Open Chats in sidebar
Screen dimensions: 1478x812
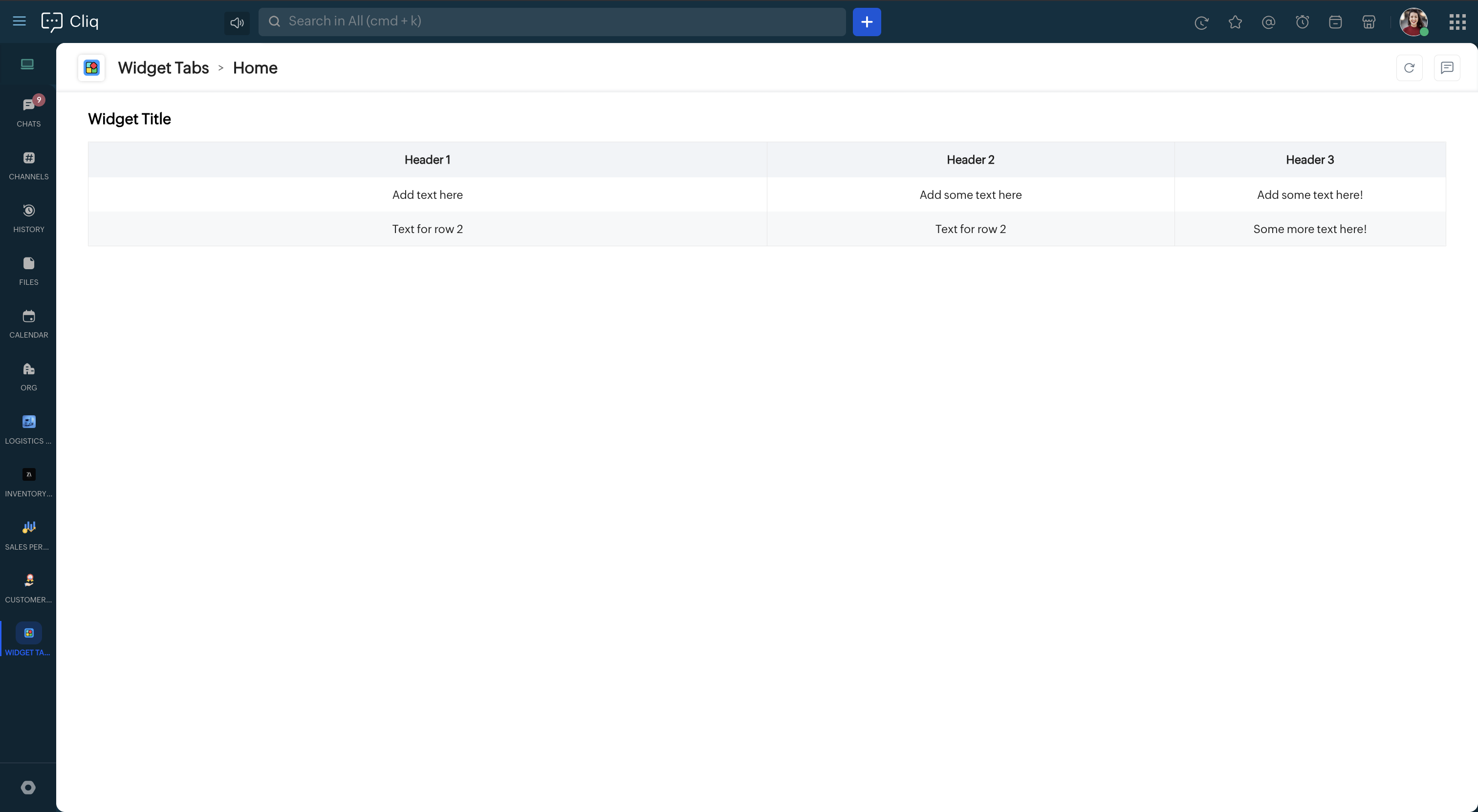(29, 111)
